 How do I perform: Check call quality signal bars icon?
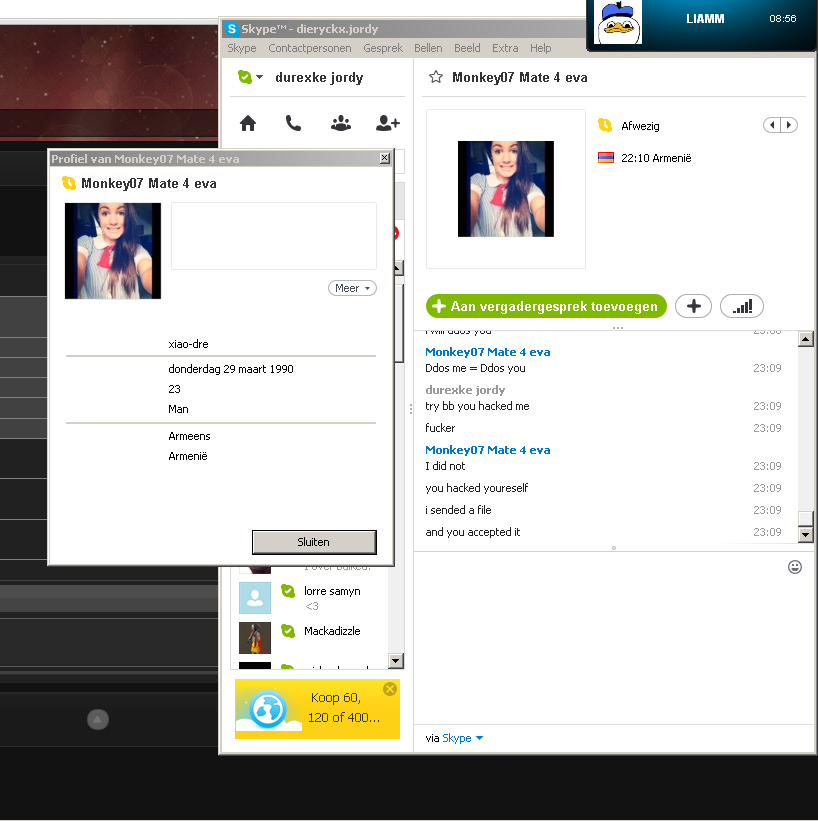pyautogui.click(x=742, y=306)
